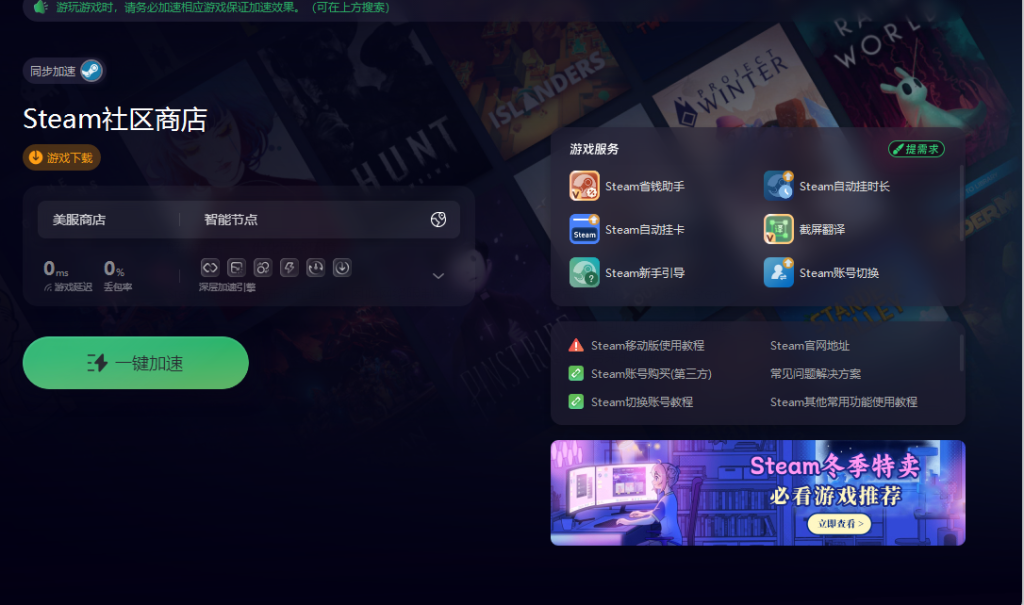
Task: Click the Steam省钱助手 label
Action: [x=645, y=186]
